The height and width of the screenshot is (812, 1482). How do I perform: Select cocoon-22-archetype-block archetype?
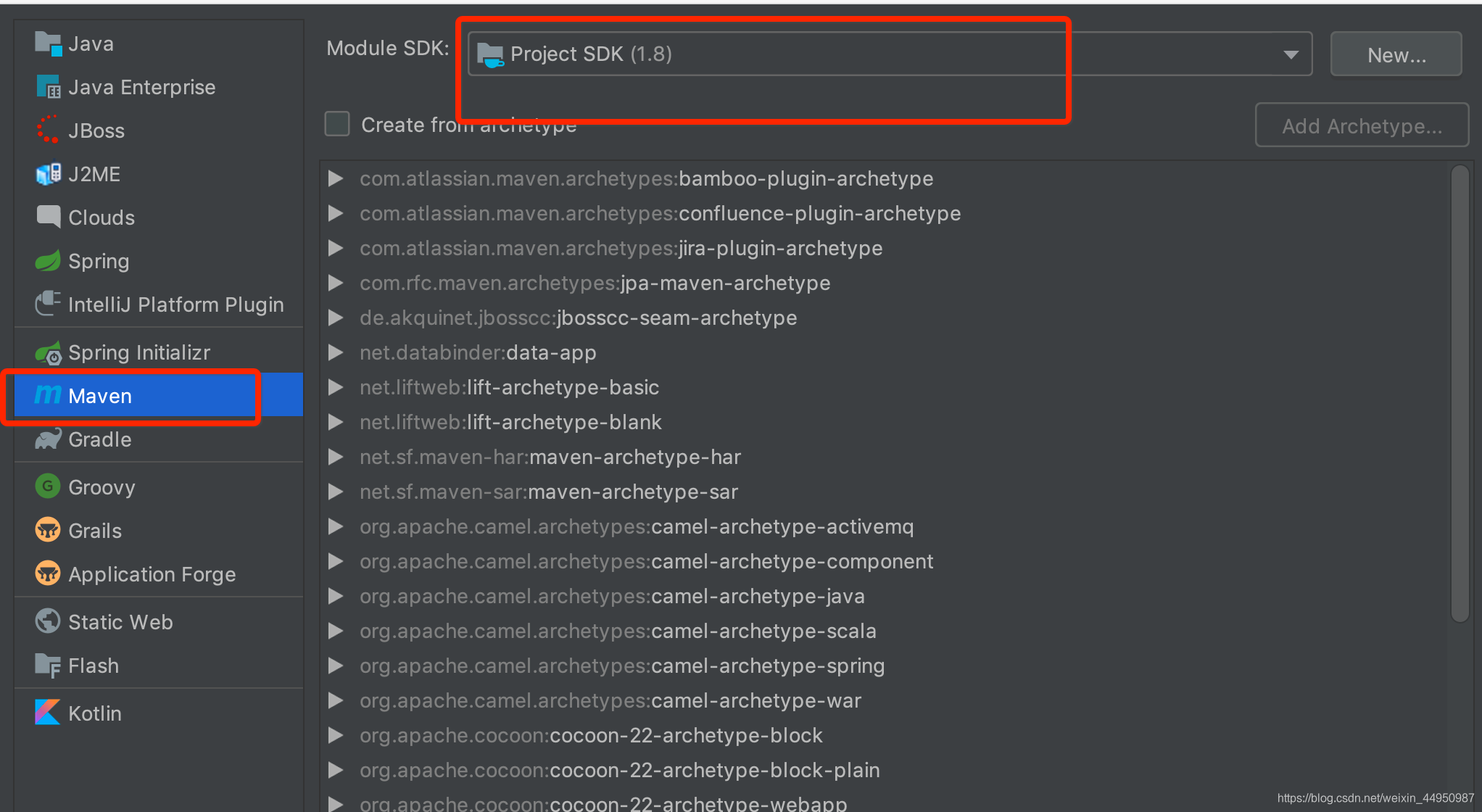click(x=883, y=735)
